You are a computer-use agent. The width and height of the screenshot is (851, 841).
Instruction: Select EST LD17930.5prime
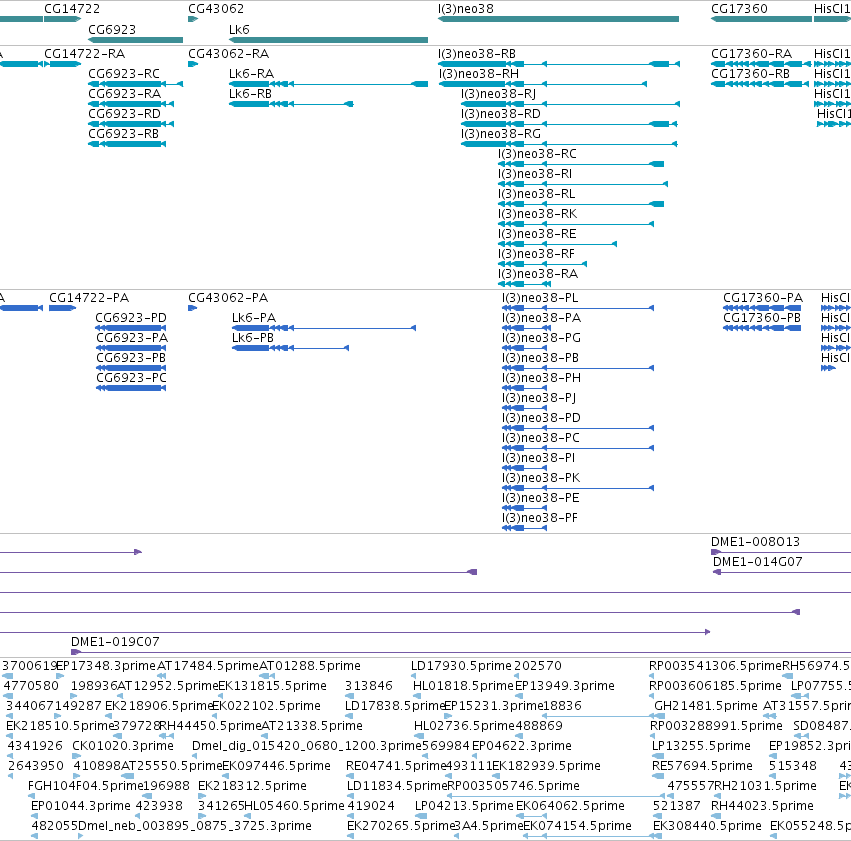click(461, 666)
